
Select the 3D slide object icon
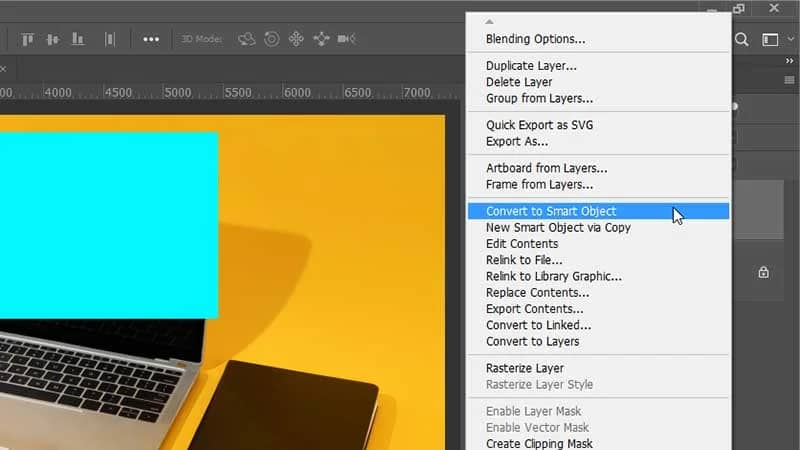pyautogui.click(x=321, y=39)
